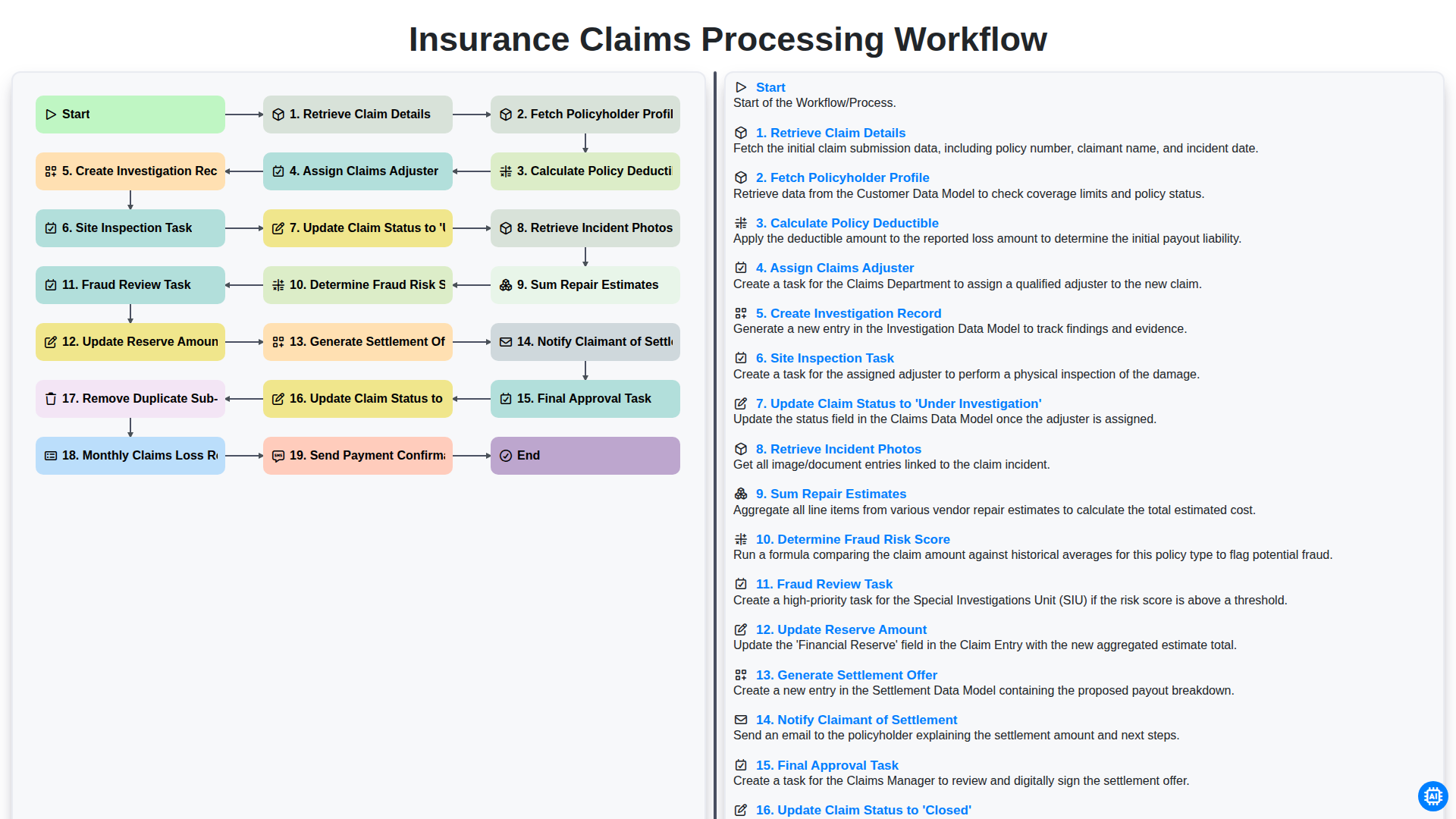Click the cube icon on Retrieve Incident Photos node

pos(506,228)
